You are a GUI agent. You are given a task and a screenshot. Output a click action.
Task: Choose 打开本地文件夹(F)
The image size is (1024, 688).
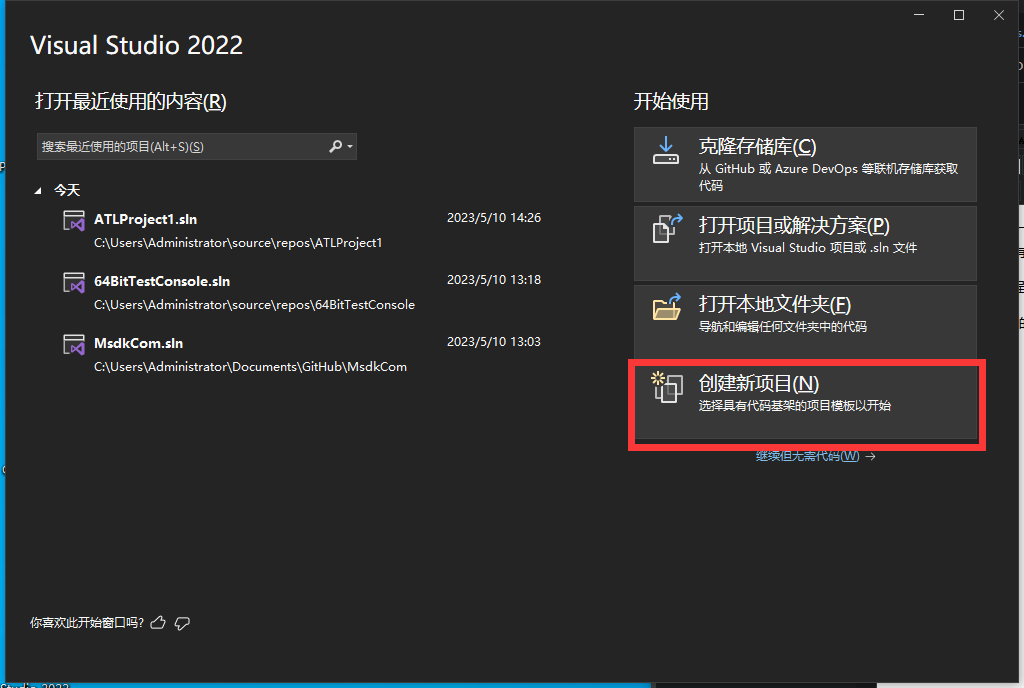pyautogui.click(x=805, y=322)
